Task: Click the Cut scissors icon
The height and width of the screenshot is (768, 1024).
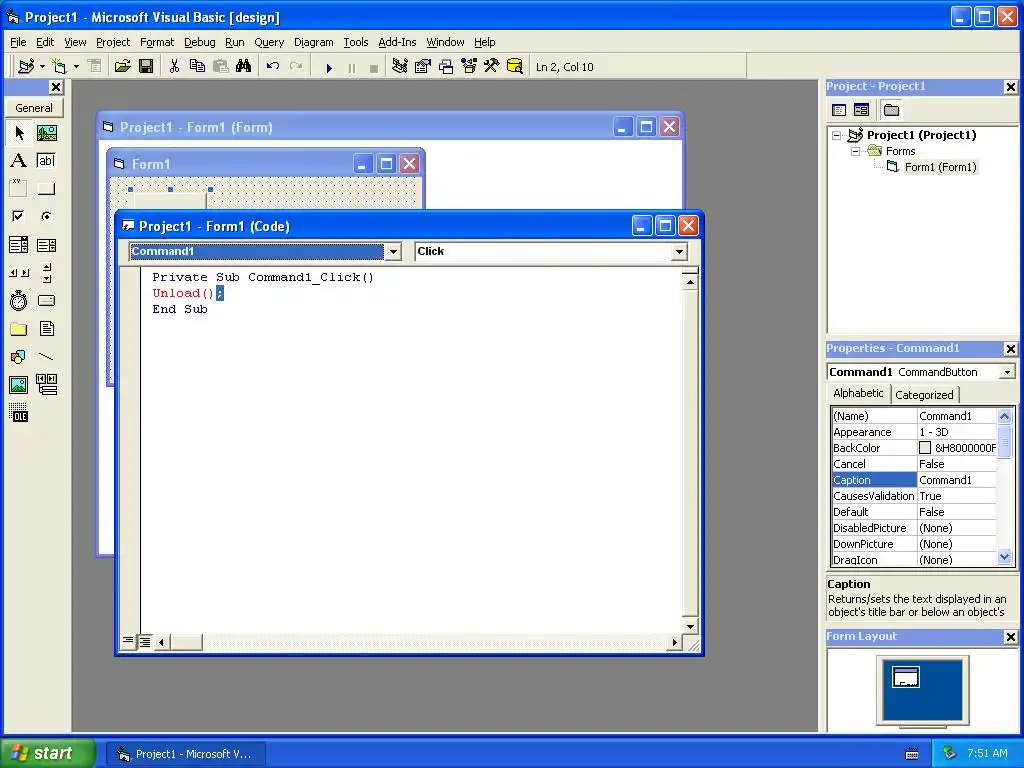Action: coord(174,67)
